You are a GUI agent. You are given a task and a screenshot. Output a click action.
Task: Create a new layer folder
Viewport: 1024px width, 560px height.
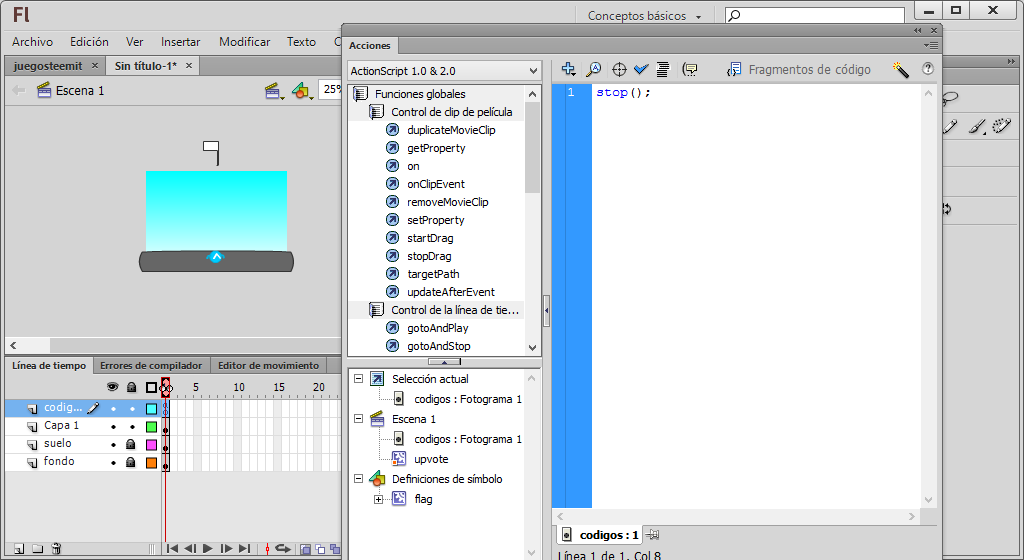point(38,548)
